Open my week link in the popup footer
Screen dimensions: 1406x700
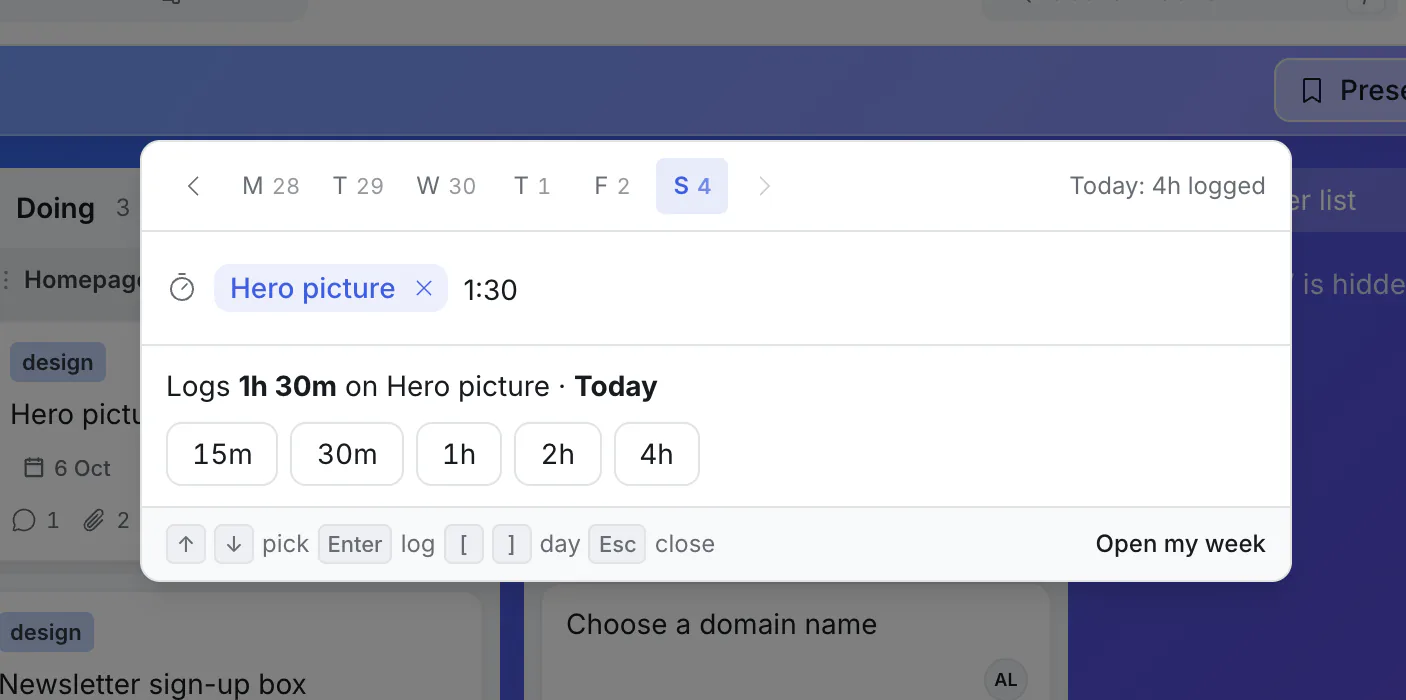coord(1181,544)
